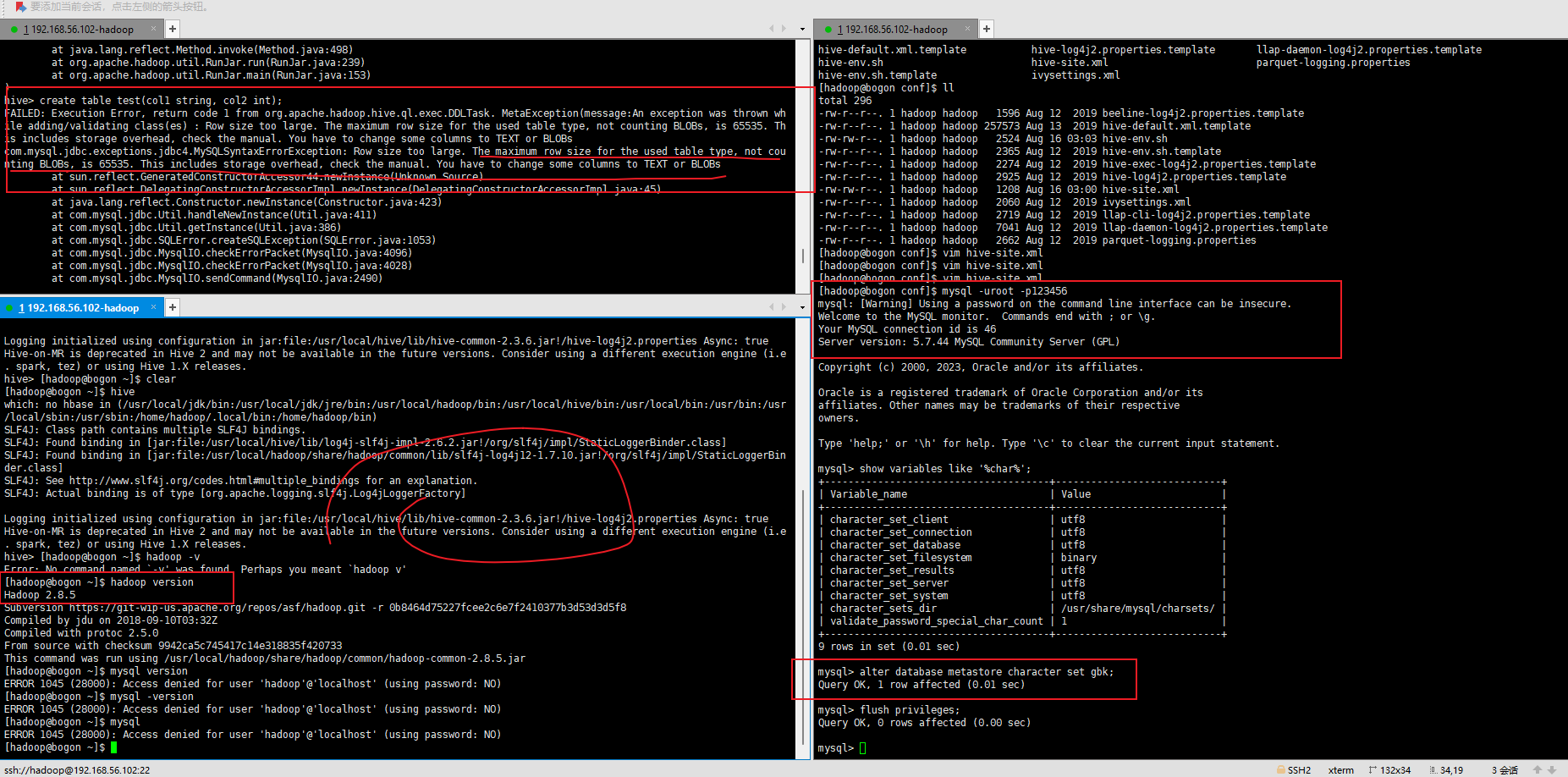Open the bottom-left pane's tab list dropdown
The height and width of the screenshot is (777, 1568).
[802, 308]
